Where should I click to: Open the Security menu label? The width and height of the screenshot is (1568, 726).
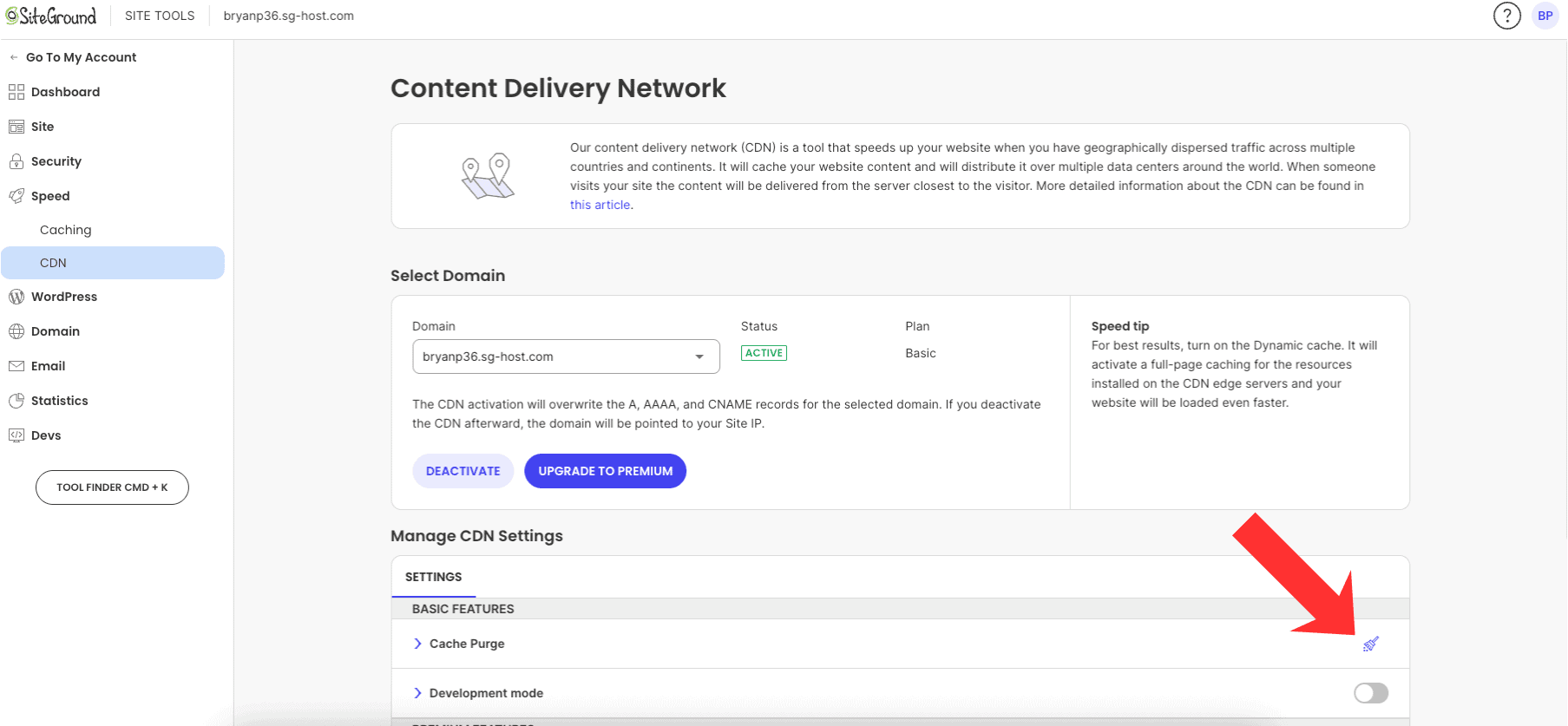(56, 161)
